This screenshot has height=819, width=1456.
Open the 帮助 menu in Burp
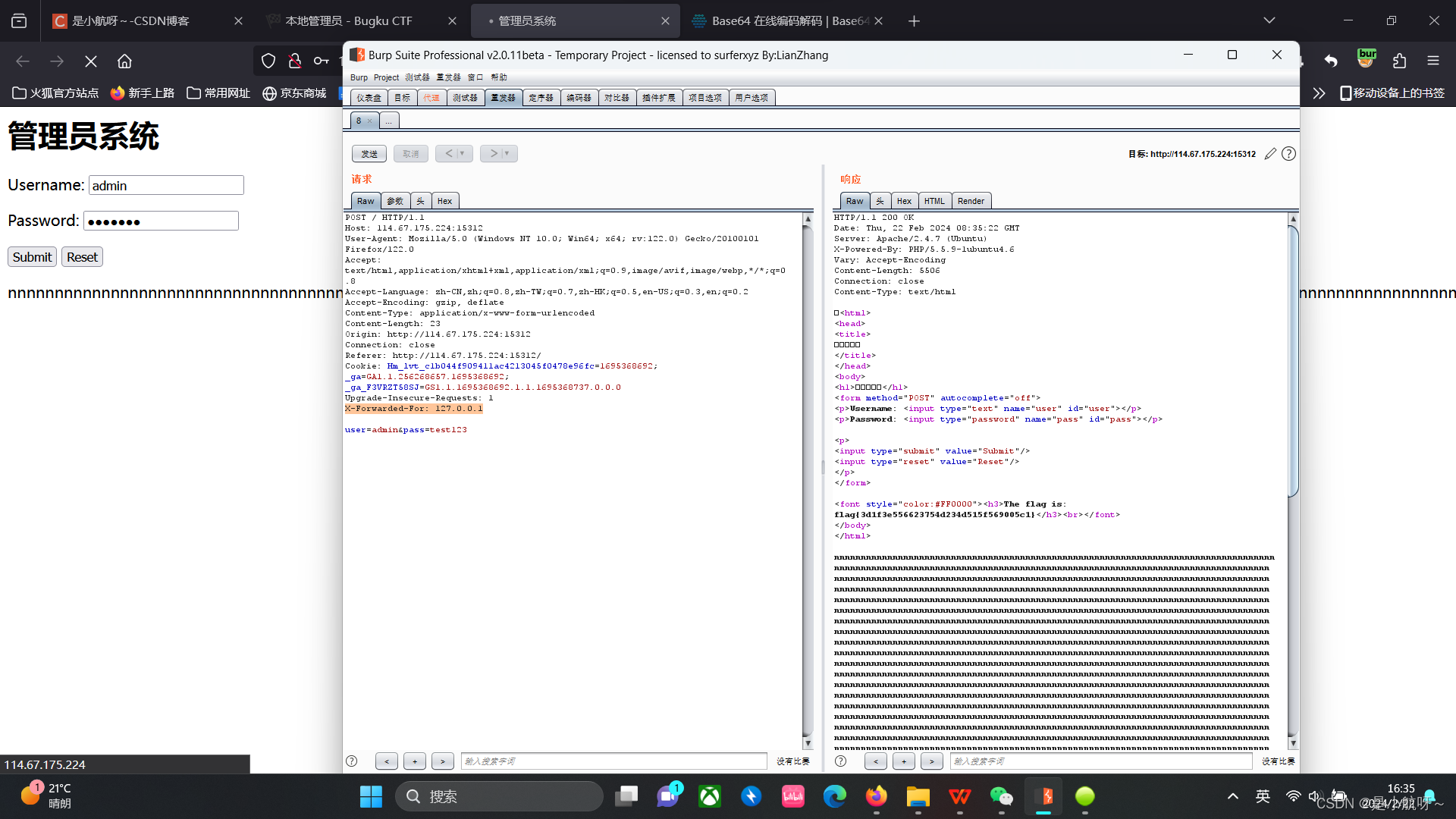point(498,77)
